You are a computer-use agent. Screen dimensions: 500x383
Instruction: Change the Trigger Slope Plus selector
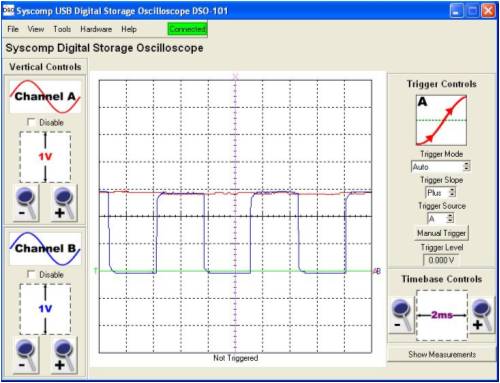pyautogui.click(x=440, y=193)
